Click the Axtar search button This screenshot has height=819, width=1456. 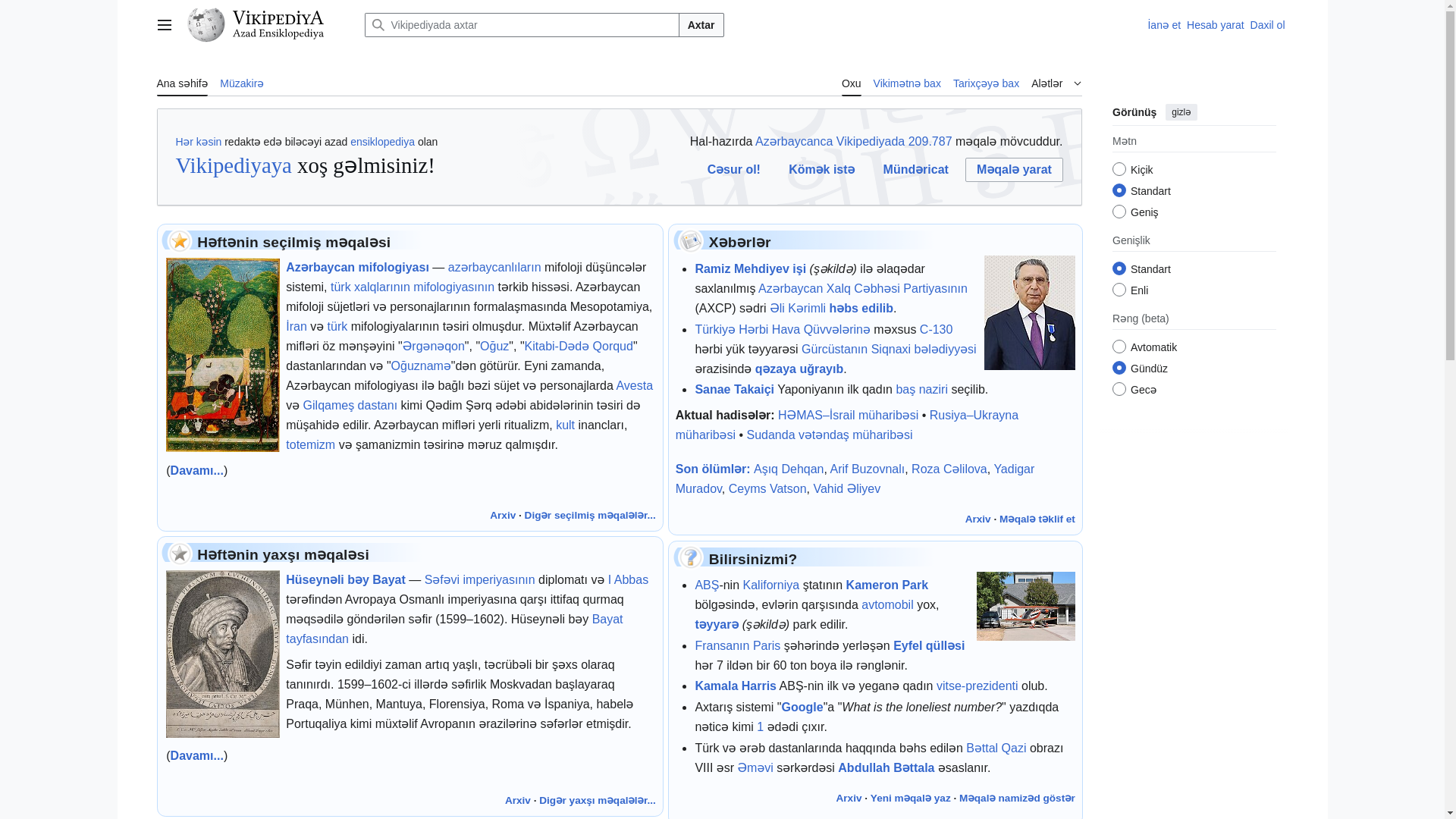point(701,25)
